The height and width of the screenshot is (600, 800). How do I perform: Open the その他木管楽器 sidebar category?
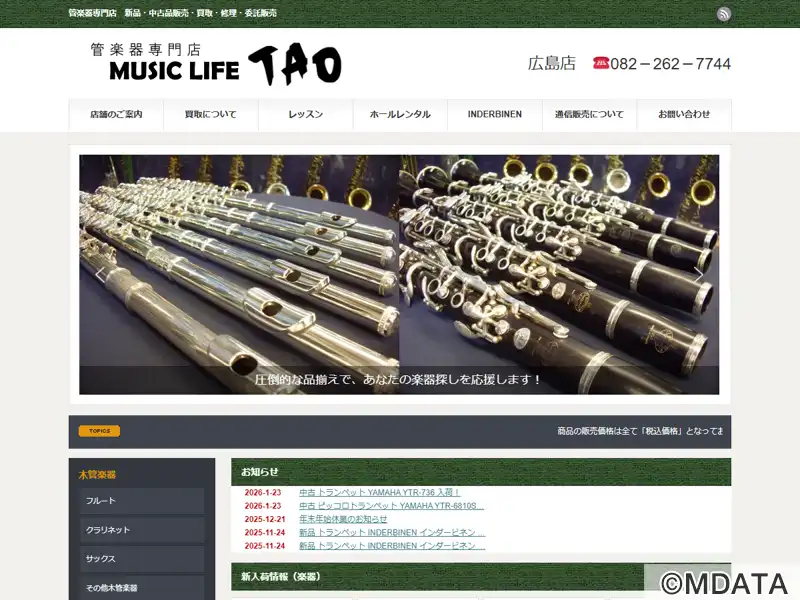pos(142,588)
